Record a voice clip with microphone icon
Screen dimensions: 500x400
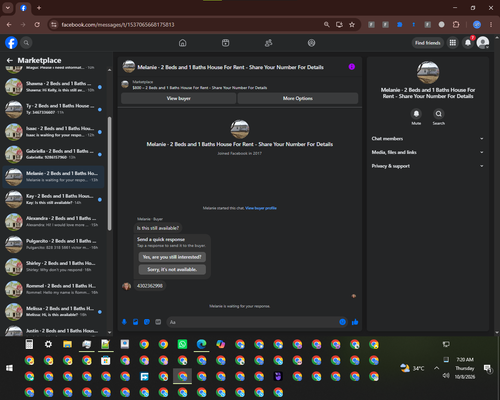[x=124, y=322]
